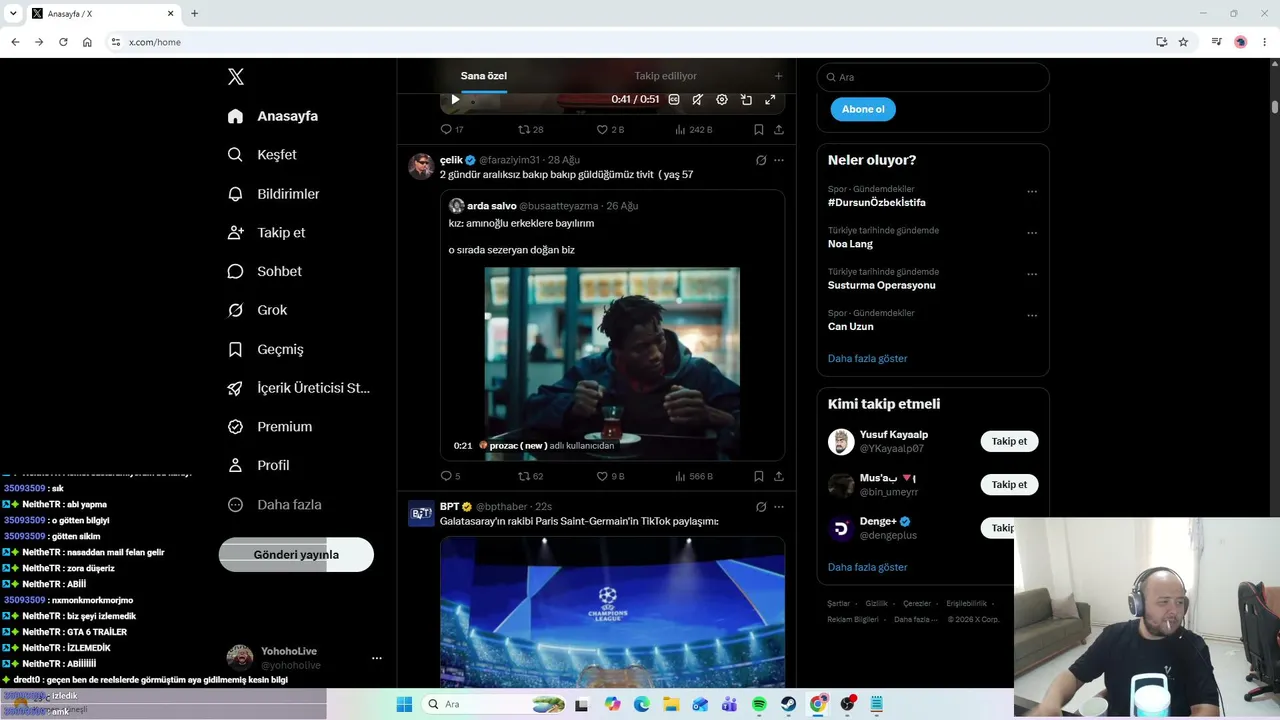This screenshot has height=720, width=1280.
Task: Click the Ara search field on X
Action: pos(933,77)
